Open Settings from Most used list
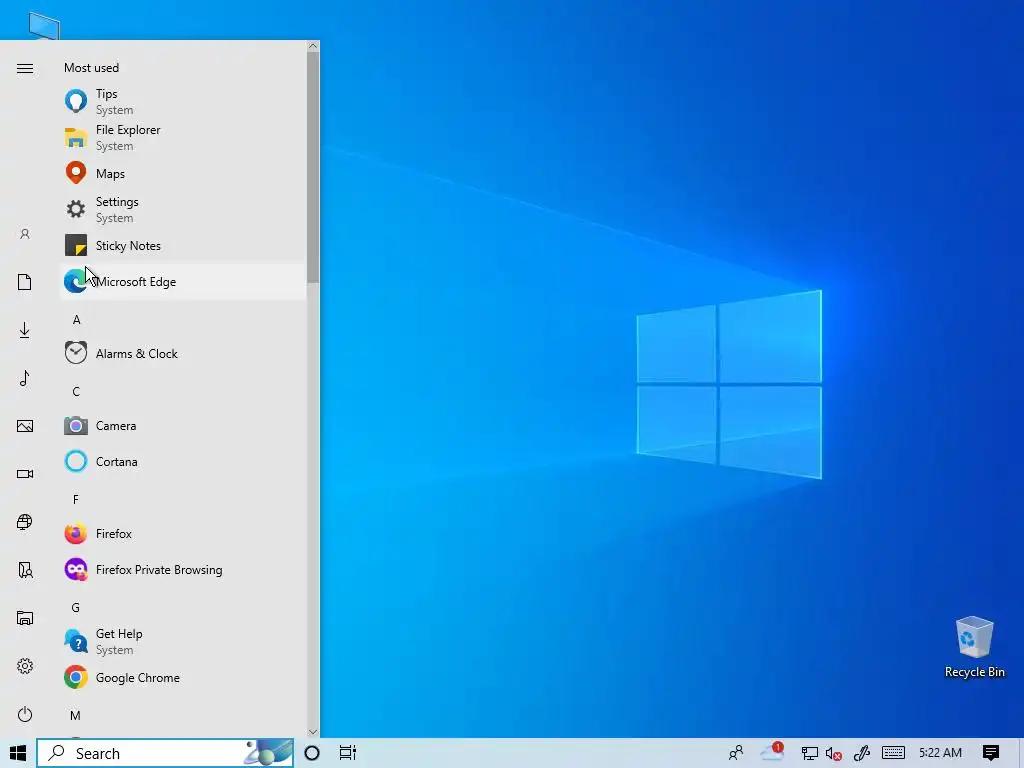The image size is (1024, 768). coord(183,209)
